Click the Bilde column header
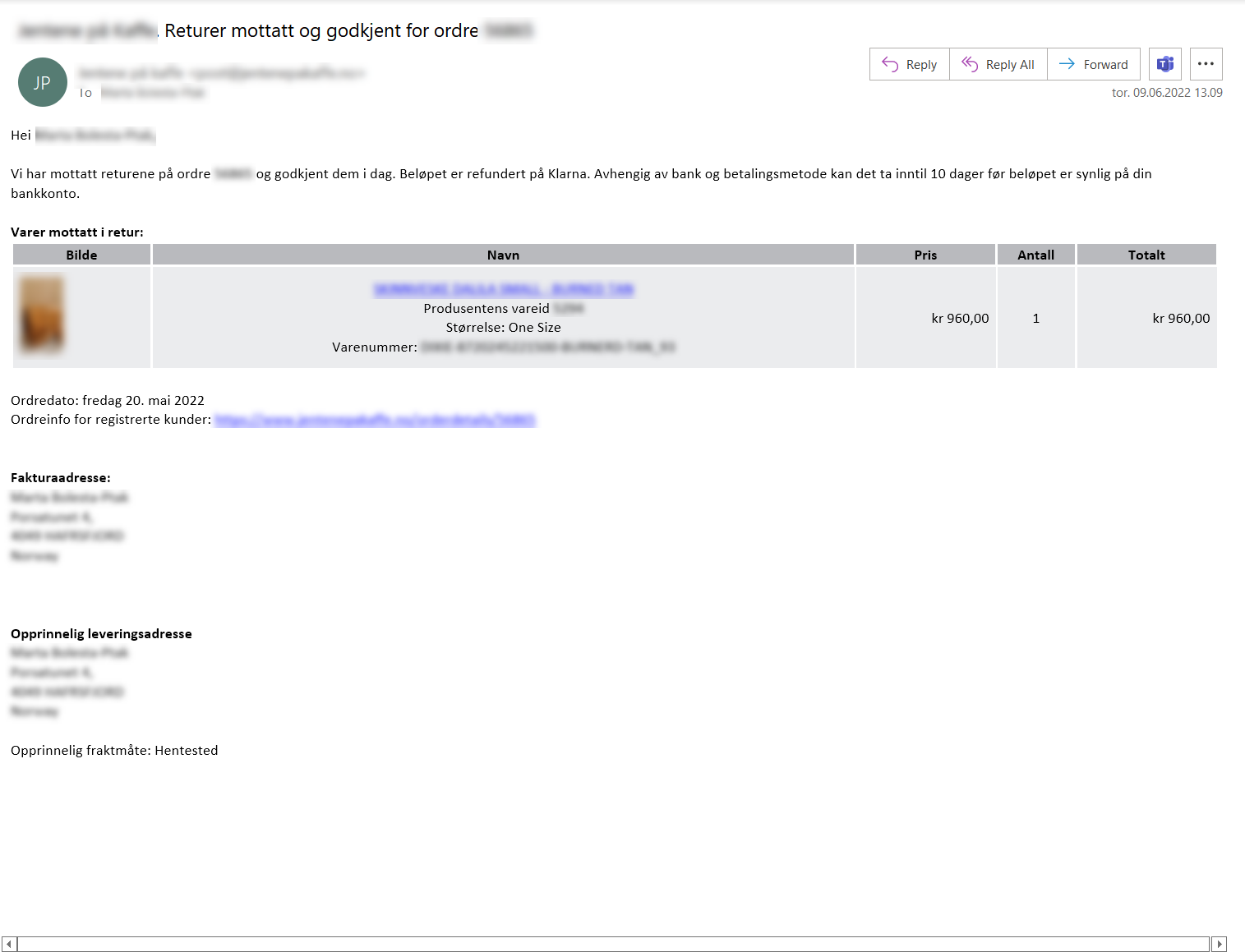The image size is (1245, 952). tap(81, 255)
